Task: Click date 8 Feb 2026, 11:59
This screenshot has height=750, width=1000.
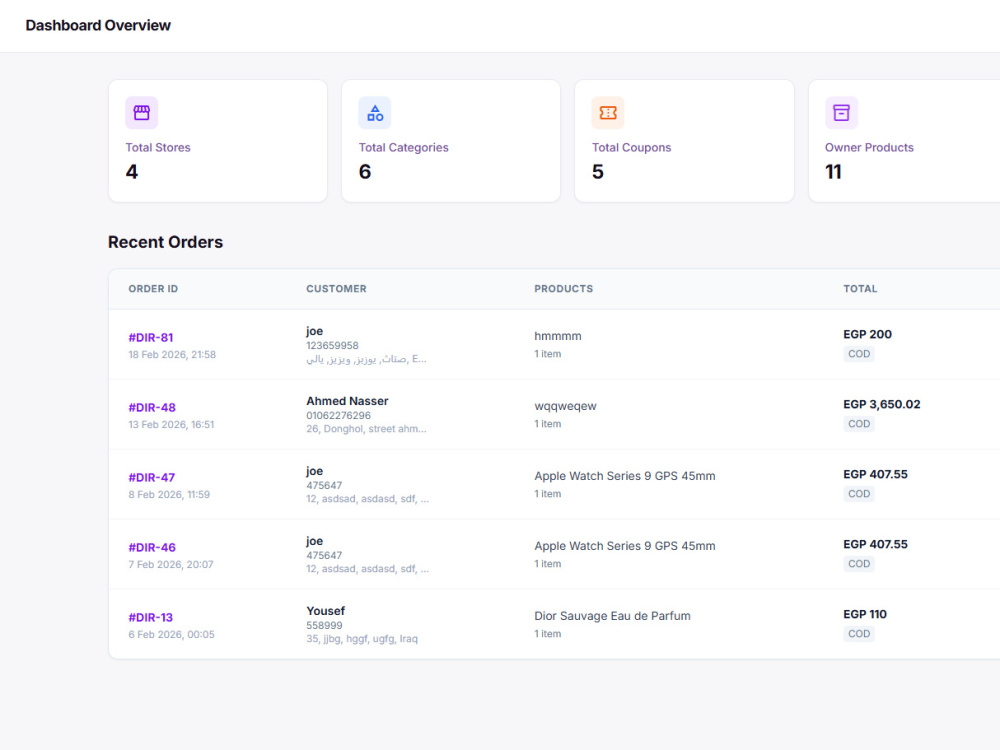Action: pos(169,495)
